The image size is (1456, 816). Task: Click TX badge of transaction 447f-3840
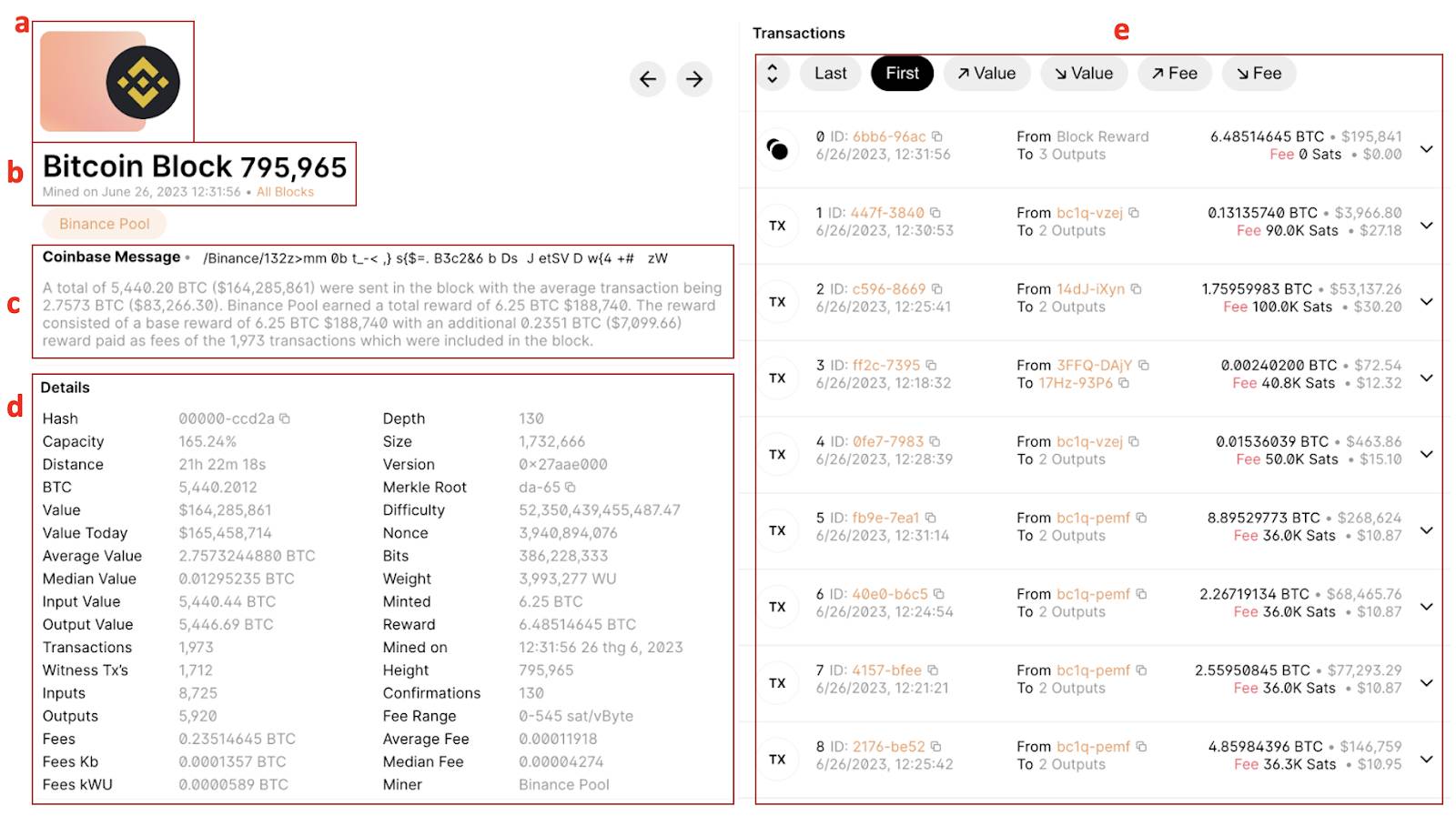[777, 226]
